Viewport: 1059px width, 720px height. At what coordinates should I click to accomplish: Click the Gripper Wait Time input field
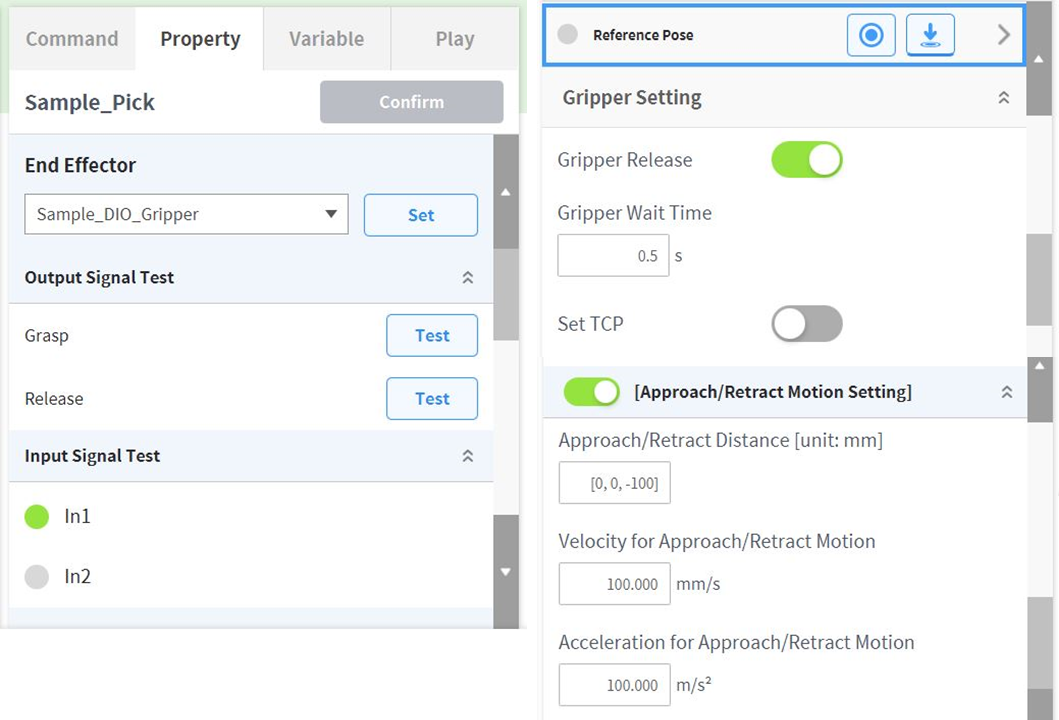[x=613, y=256]
